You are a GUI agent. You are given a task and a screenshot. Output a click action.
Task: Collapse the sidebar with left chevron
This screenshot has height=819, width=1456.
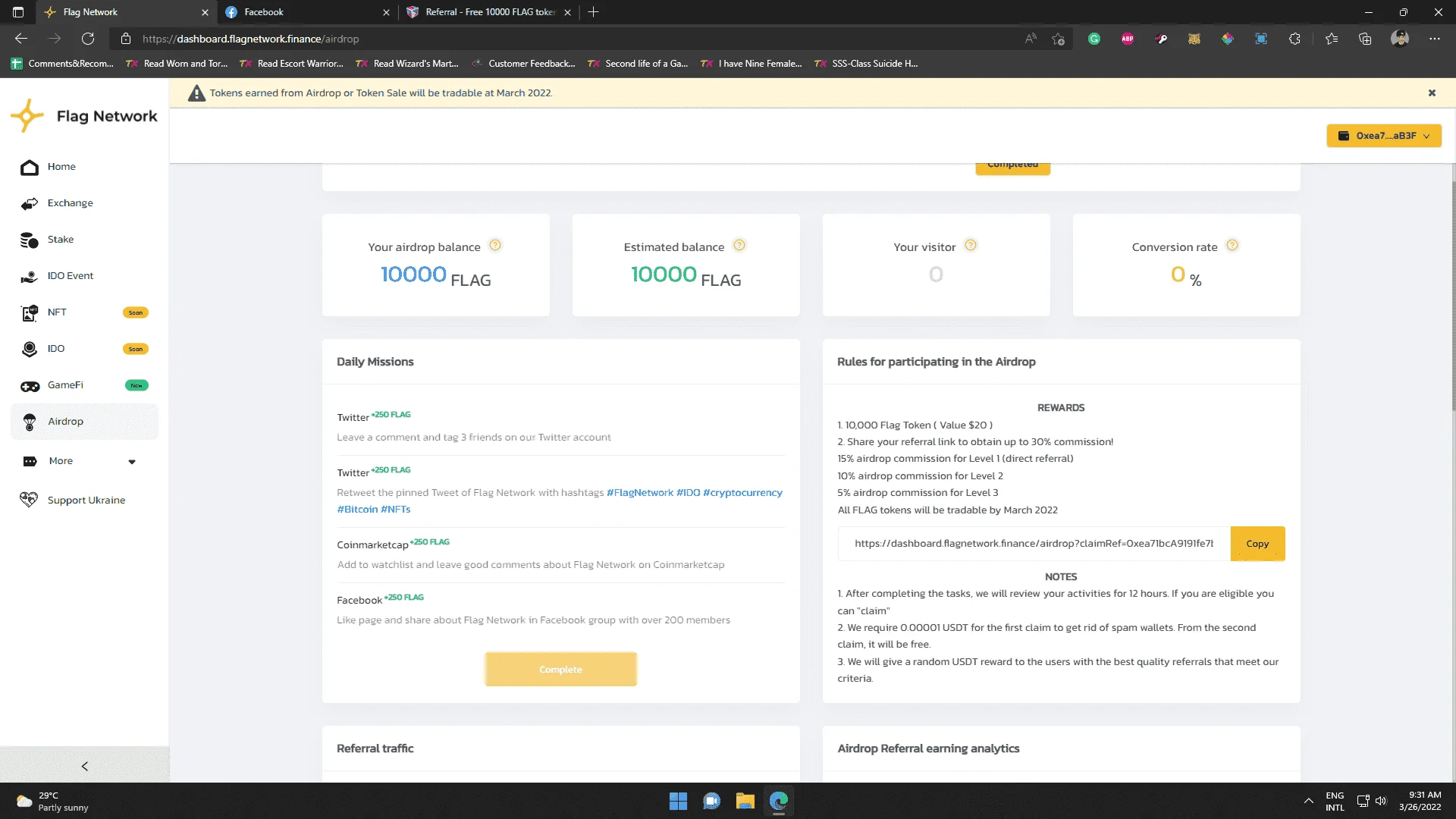(x=84, y=766)
